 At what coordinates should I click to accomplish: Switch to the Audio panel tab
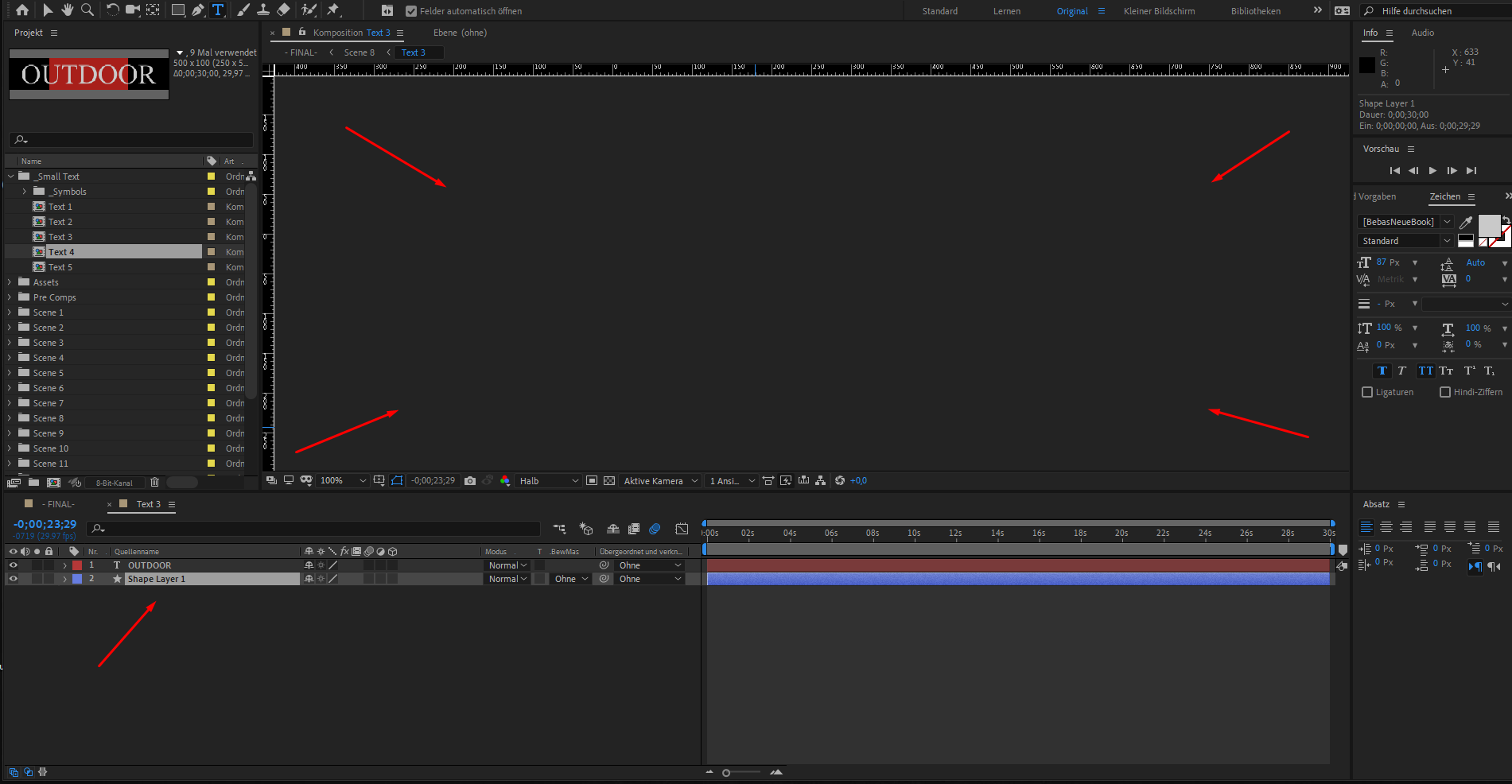point(1422,33)
